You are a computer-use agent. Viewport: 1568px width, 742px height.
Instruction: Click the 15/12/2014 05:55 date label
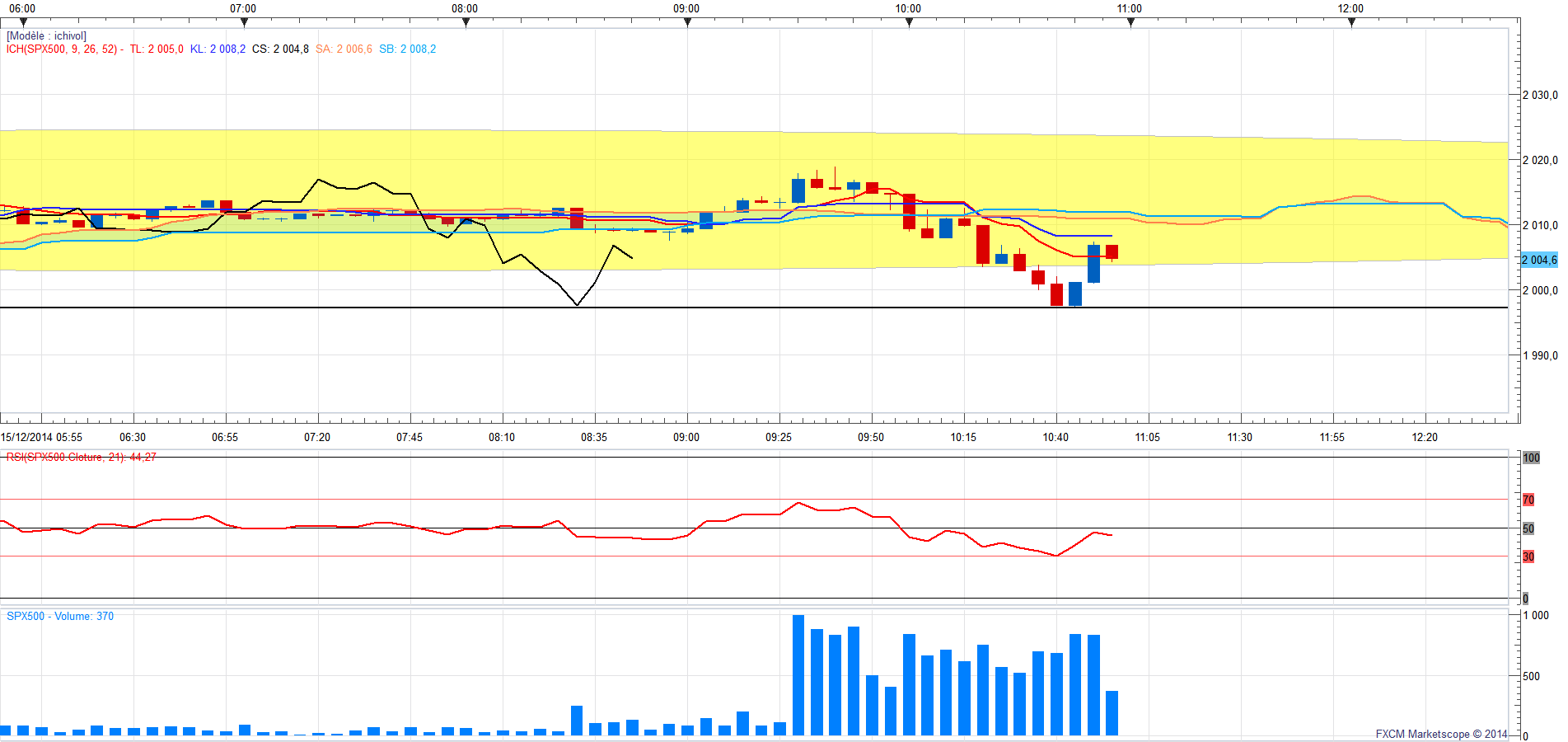[41, 437]
